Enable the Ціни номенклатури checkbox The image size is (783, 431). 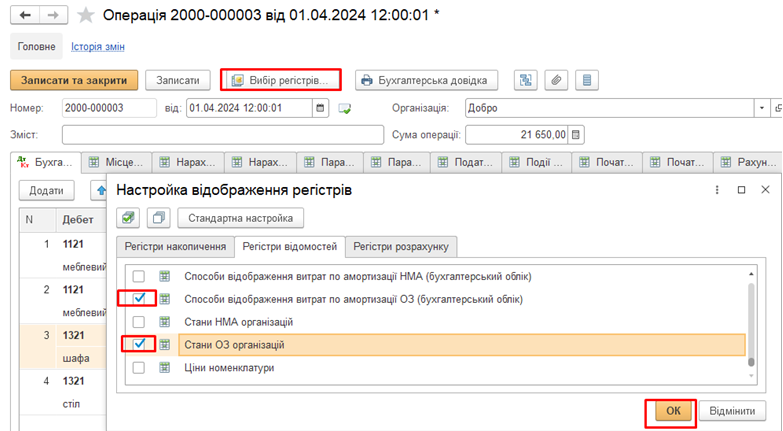click(139, 368)
